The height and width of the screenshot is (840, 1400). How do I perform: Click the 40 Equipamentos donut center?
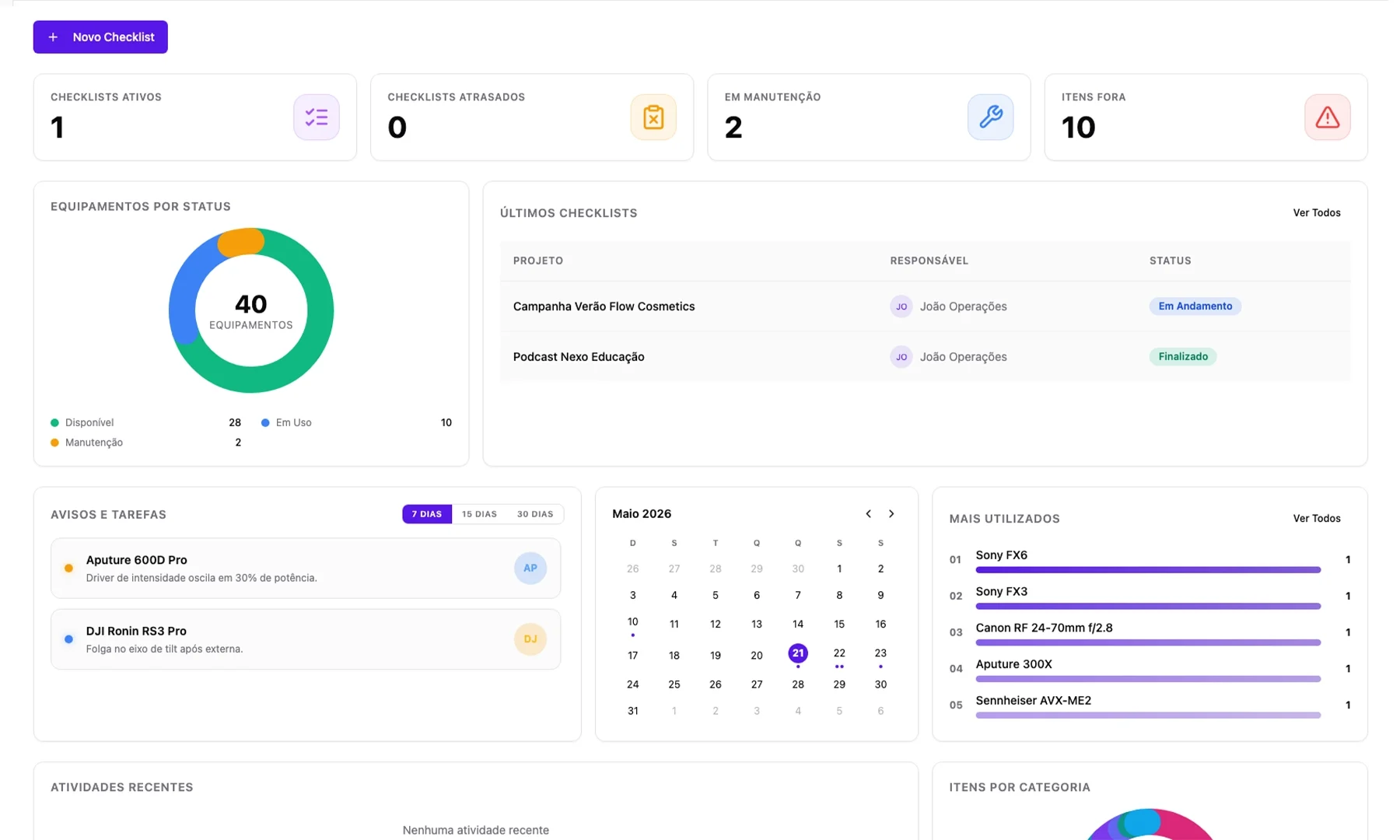coord(251,311)
